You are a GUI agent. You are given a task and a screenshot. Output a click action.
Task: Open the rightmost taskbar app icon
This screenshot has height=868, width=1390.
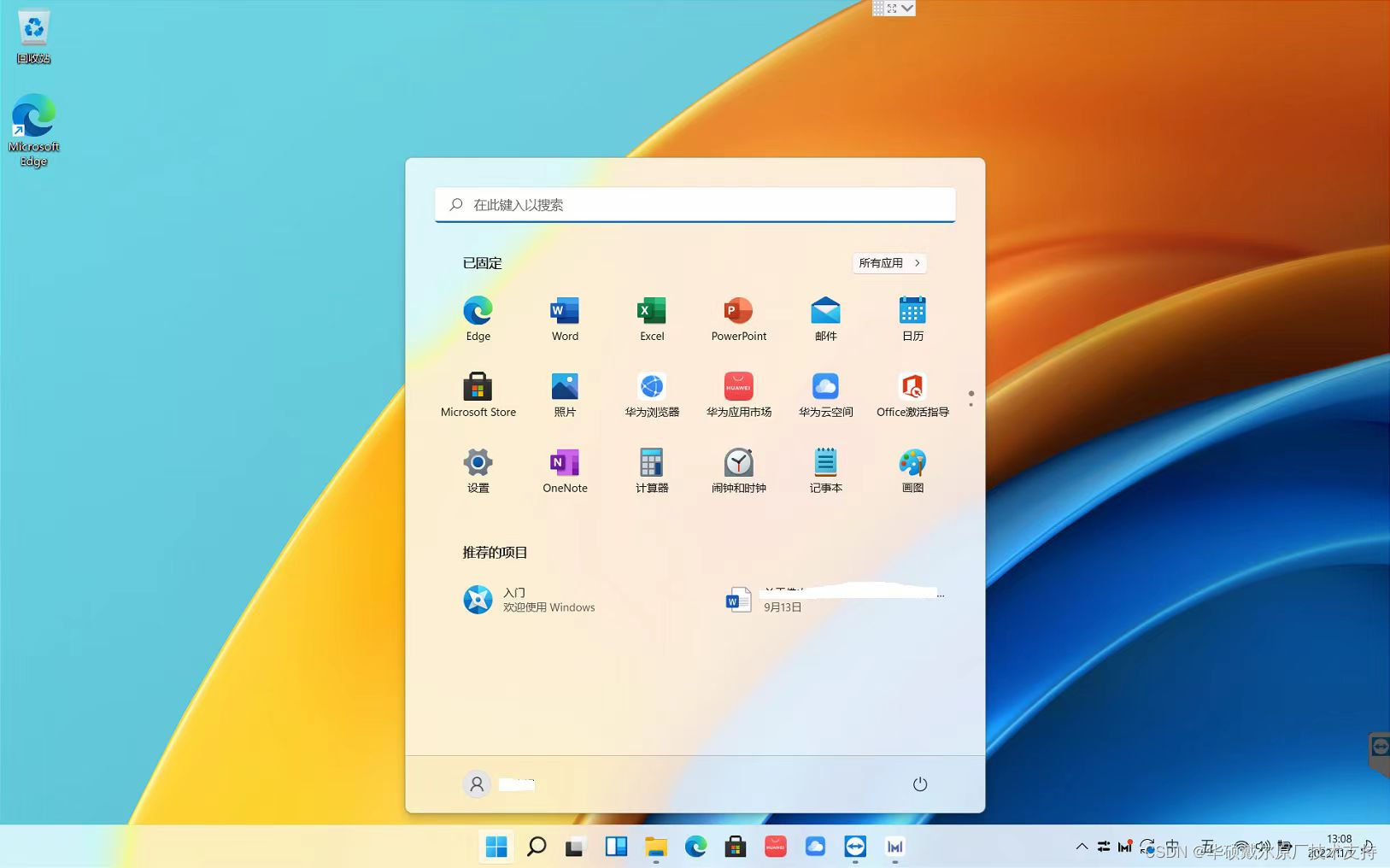coord(895,847)
